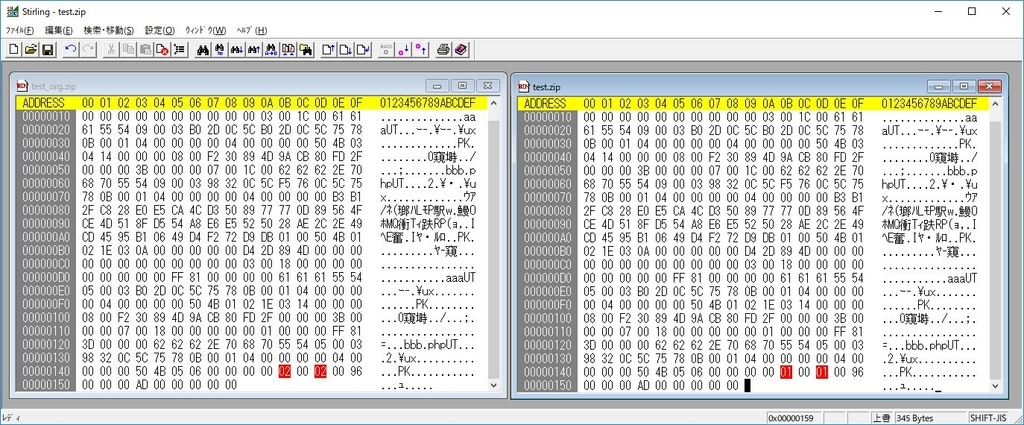
Task: Click address 00000140 in test.zip window
Action: pyautogui.click(x=547, y=371)
